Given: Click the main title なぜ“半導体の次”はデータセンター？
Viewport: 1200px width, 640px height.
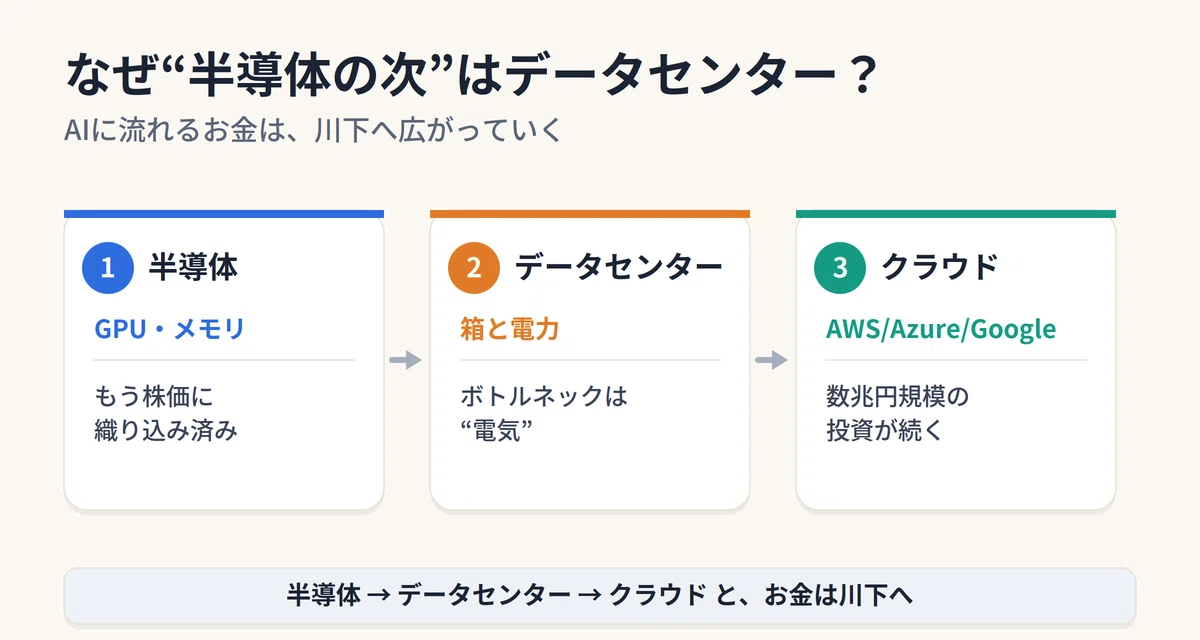Looking at the screenshot, I should [x=471, y=77].
